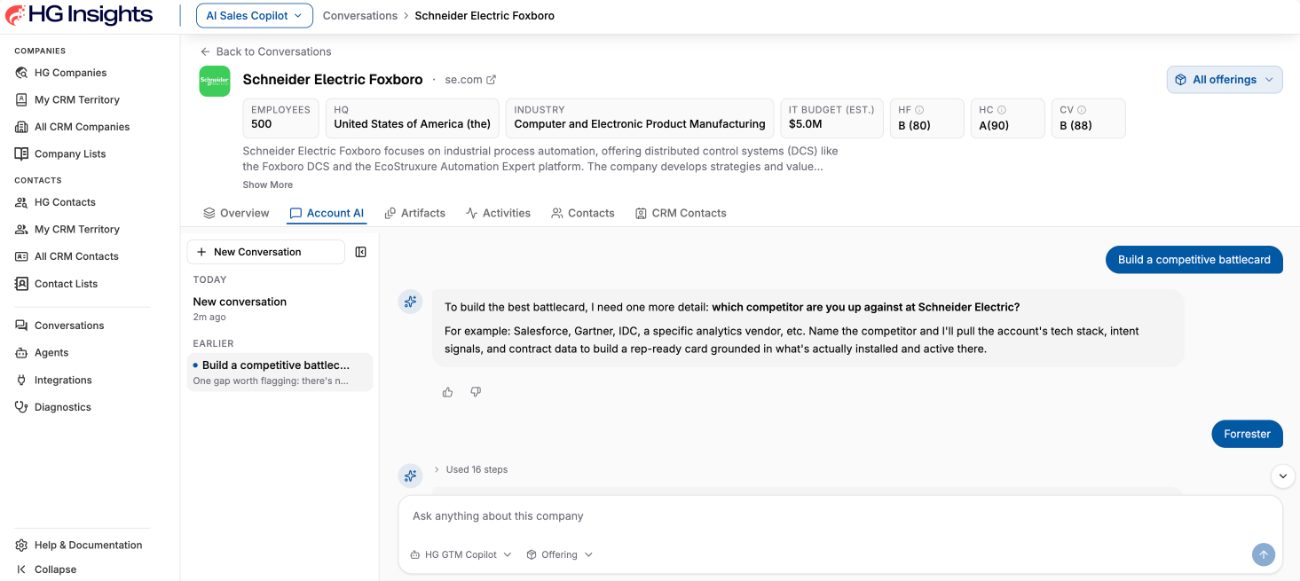The width and height of the screenshot is (1300, 581).
Task: Switch to the Overview tab
Action: pyautogui.click(x=236, y=213)
